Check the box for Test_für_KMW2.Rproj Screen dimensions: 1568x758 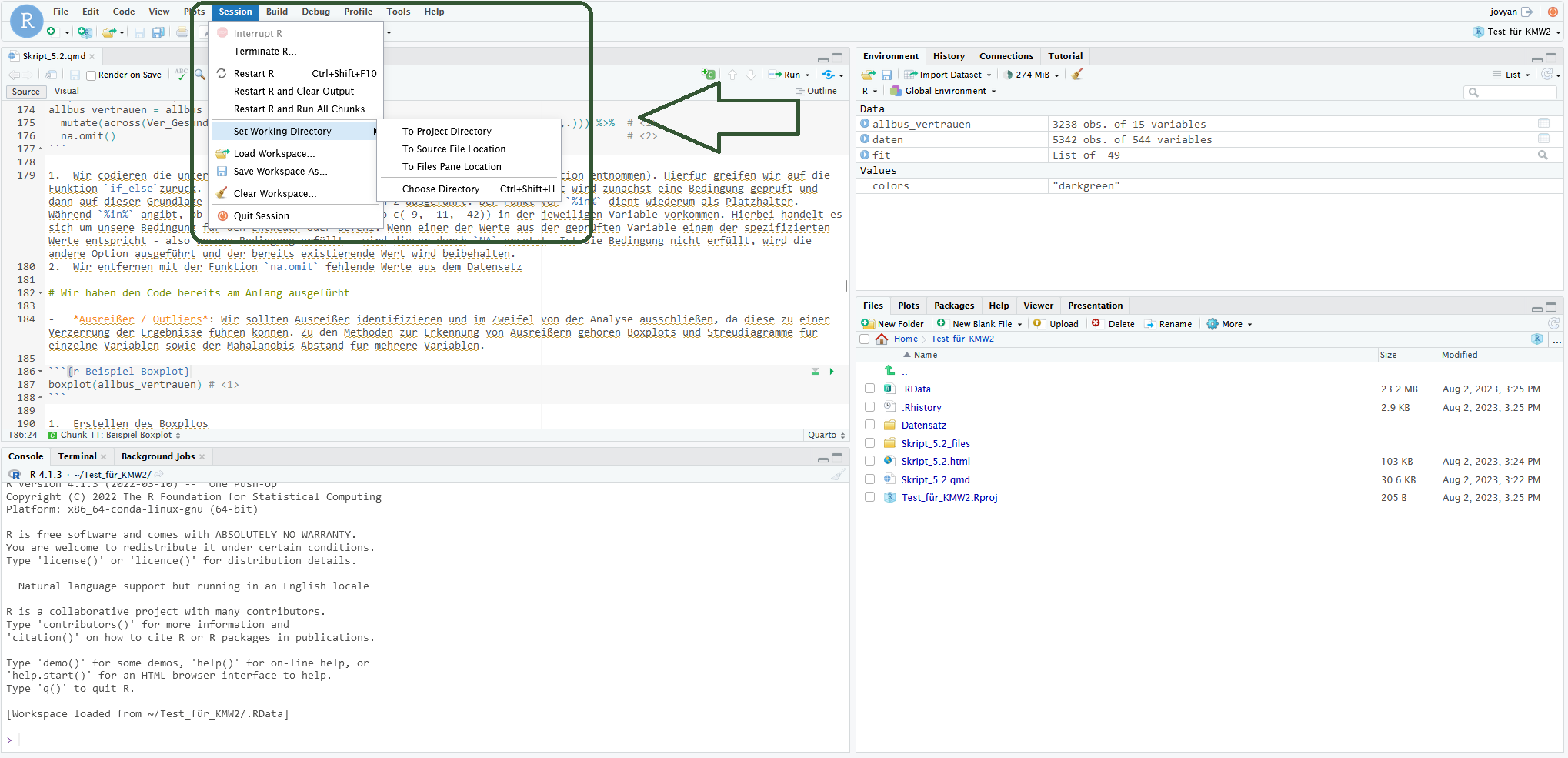coord(869,497)
